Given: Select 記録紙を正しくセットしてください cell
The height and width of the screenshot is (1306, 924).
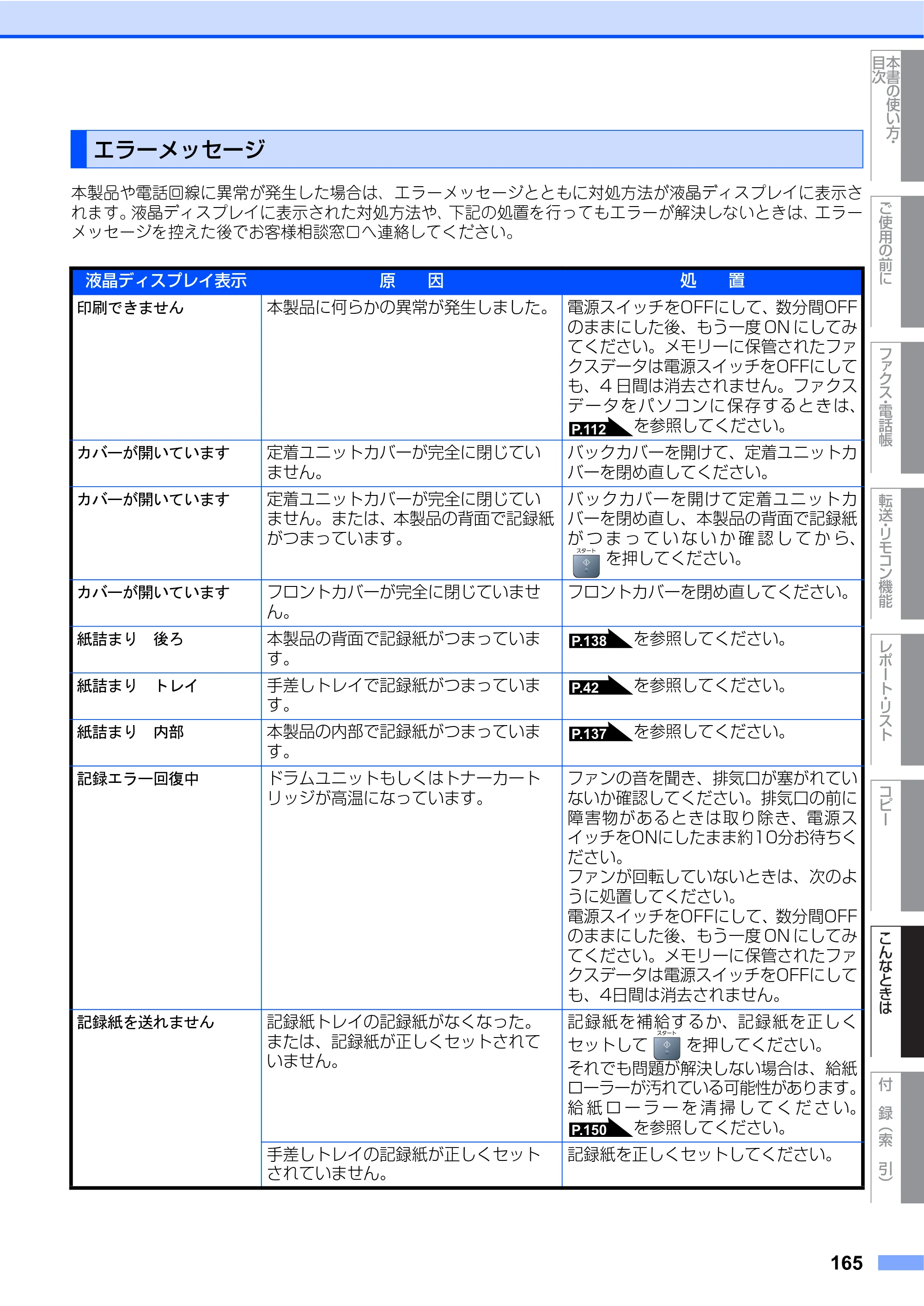Looking at the screenshot, I should (712, 1164).
